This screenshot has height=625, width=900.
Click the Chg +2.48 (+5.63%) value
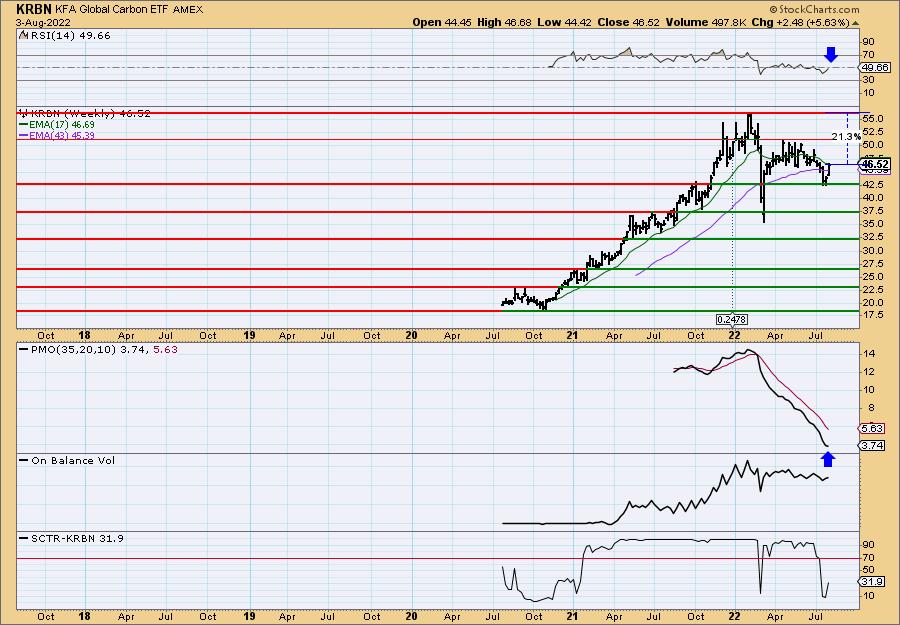[x=800, y=22]
